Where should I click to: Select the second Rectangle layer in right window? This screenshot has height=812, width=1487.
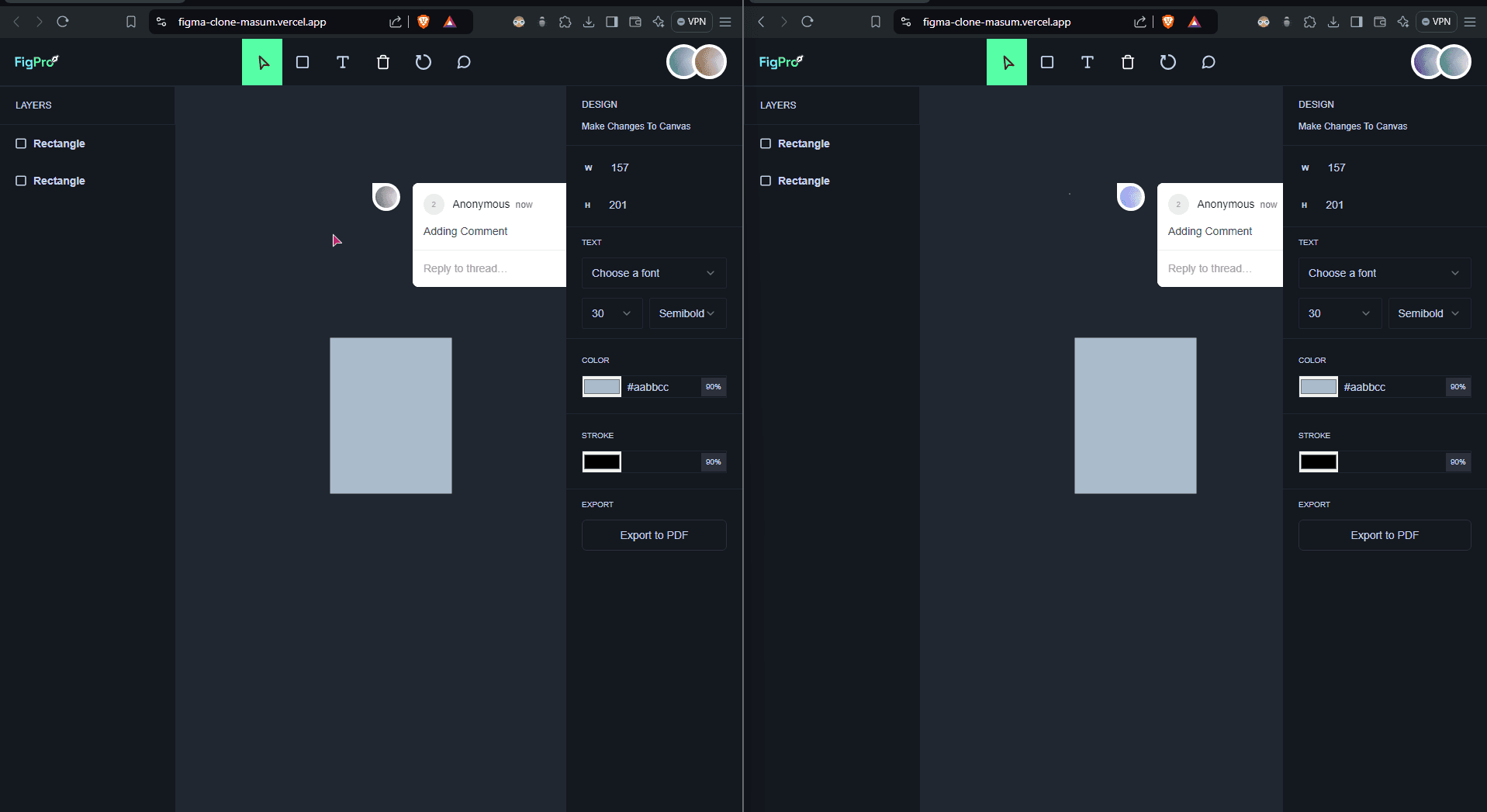804,181
